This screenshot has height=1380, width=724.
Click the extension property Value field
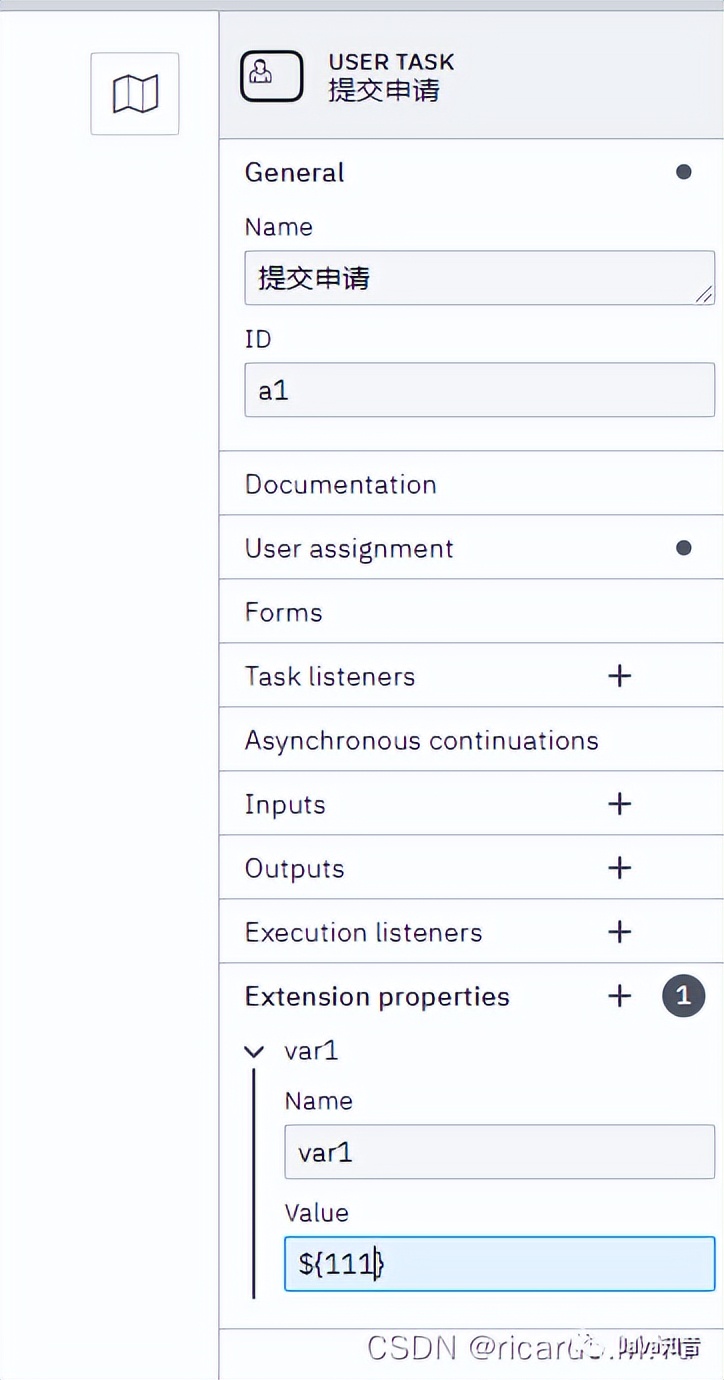499,1264
